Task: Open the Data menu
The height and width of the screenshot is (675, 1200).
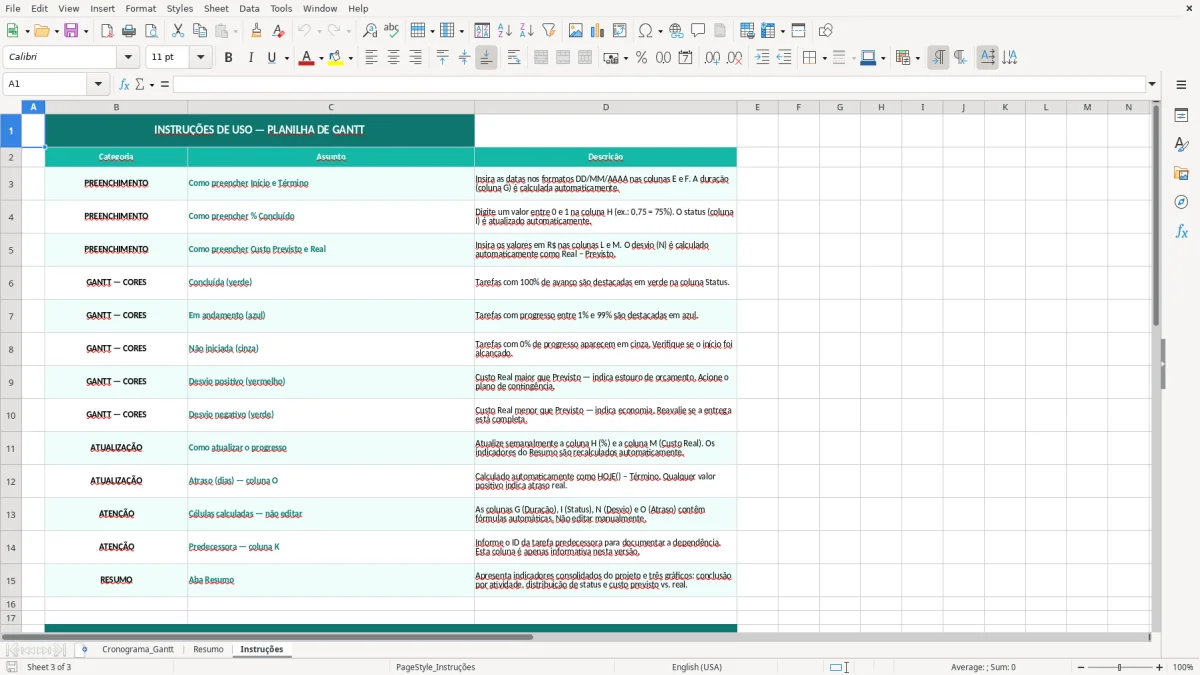Action: 249,8
